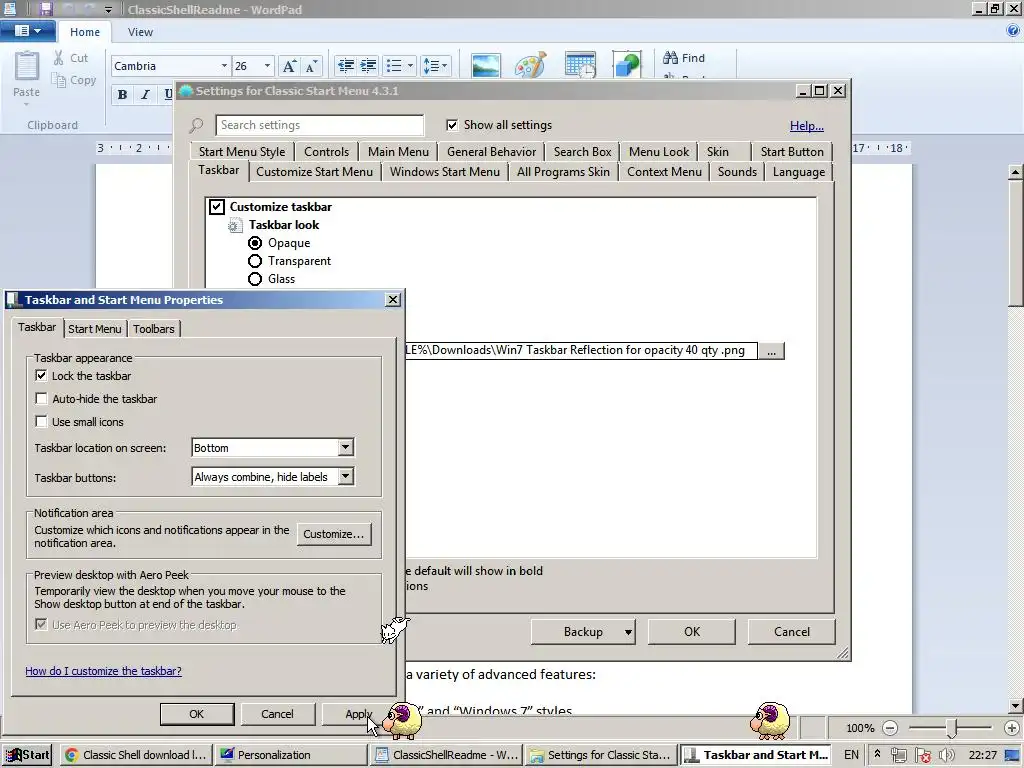Click the Decrease indent icon in WordPad

click(345, 65)
